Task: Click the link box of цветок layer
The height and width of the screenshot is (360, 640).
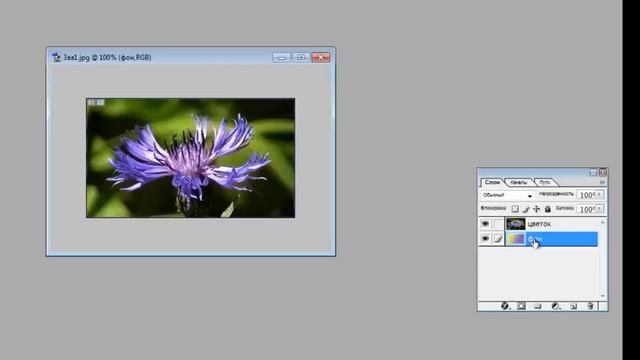Action: [x=498, y=224]
